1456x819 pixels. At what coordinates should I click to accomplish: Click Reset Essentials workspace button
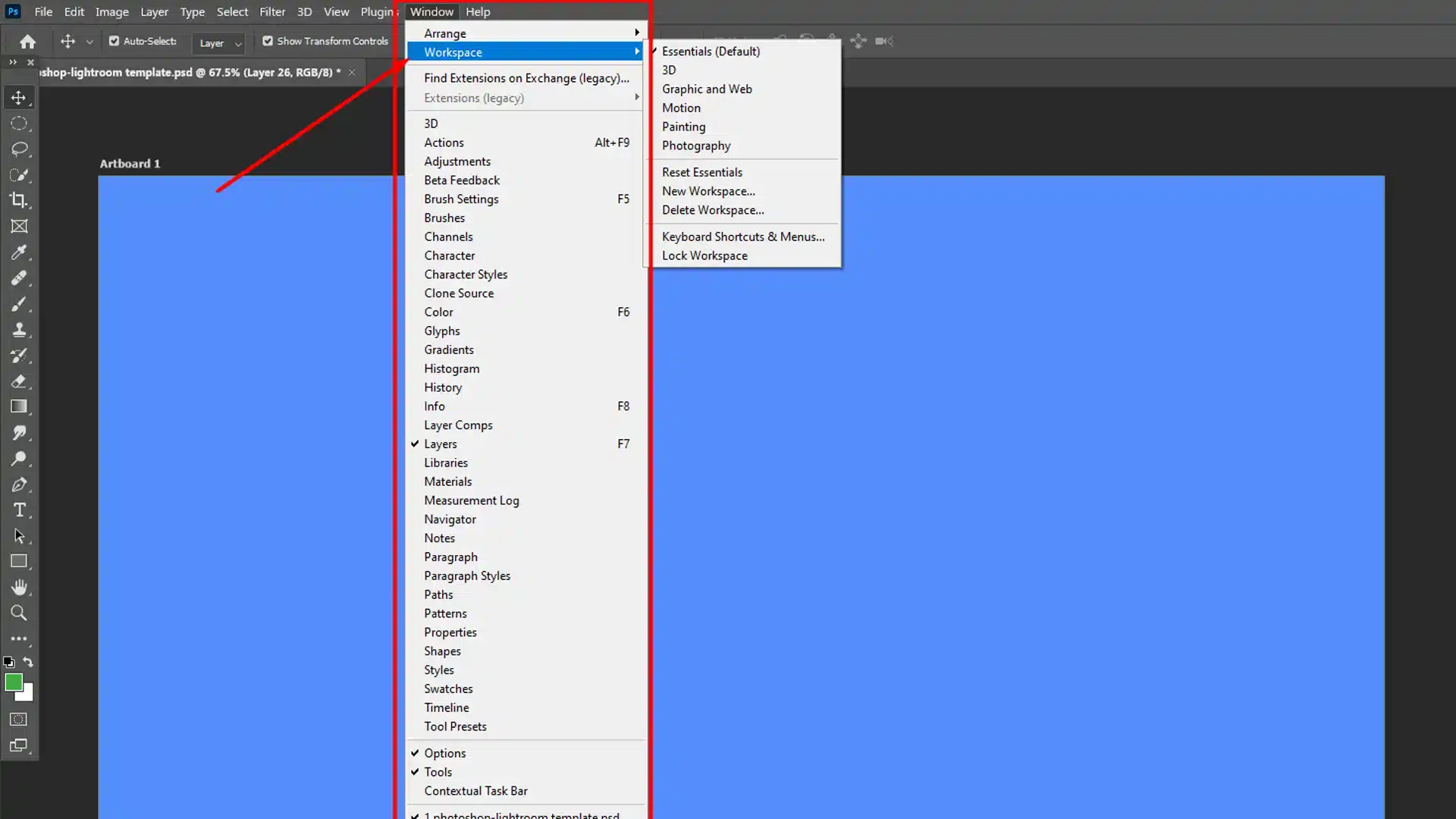point(702,171)
